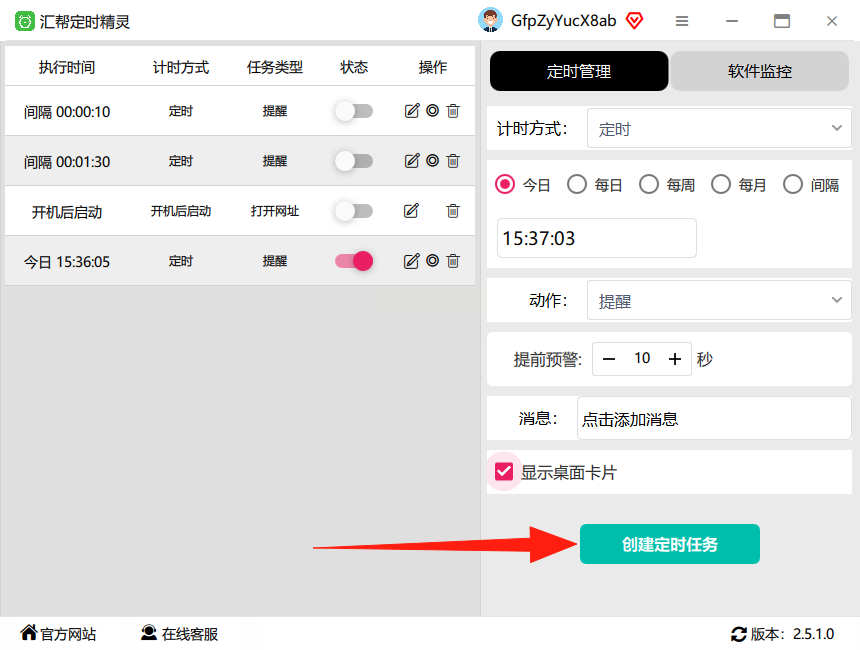Edit the 开机后启动 task
Image resolution: width=860 pixels, height=650 pixels.
tap(411, 211)
